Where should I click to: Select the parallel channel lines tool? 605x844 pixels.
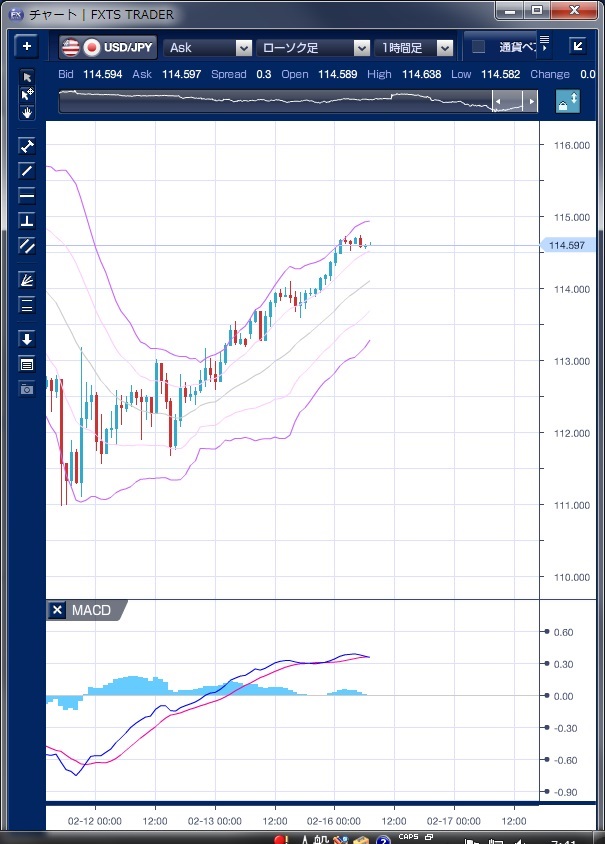[27, 245]
